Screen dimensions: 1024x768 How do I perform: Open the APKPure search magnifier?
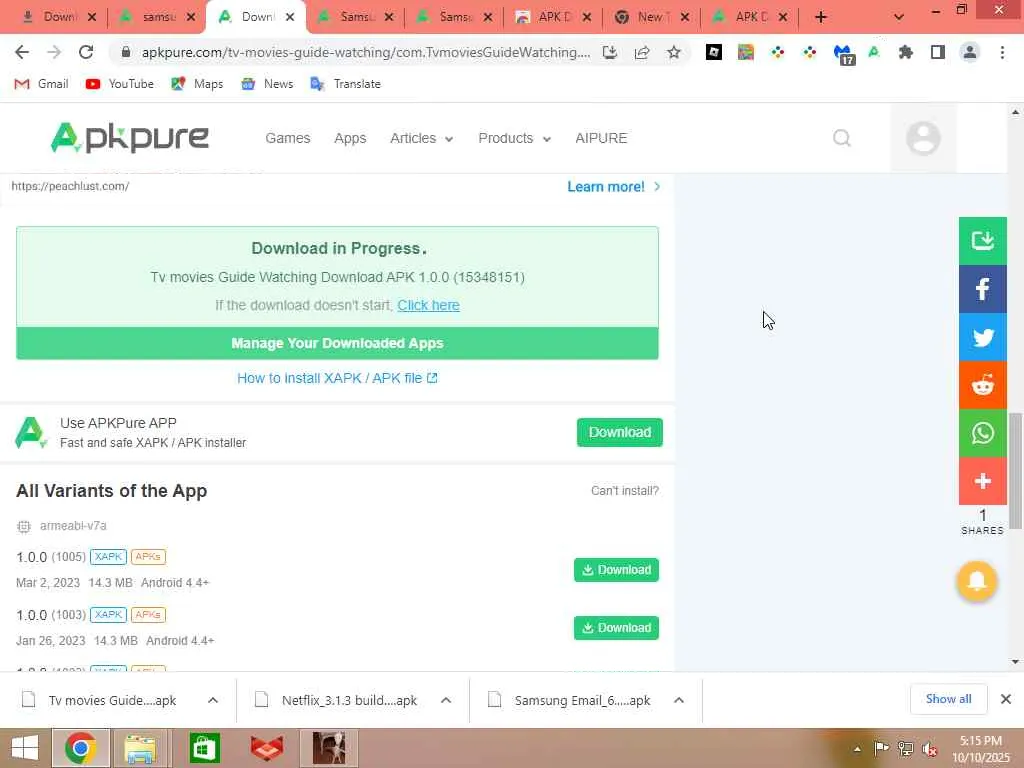click(x=842, y=138)
